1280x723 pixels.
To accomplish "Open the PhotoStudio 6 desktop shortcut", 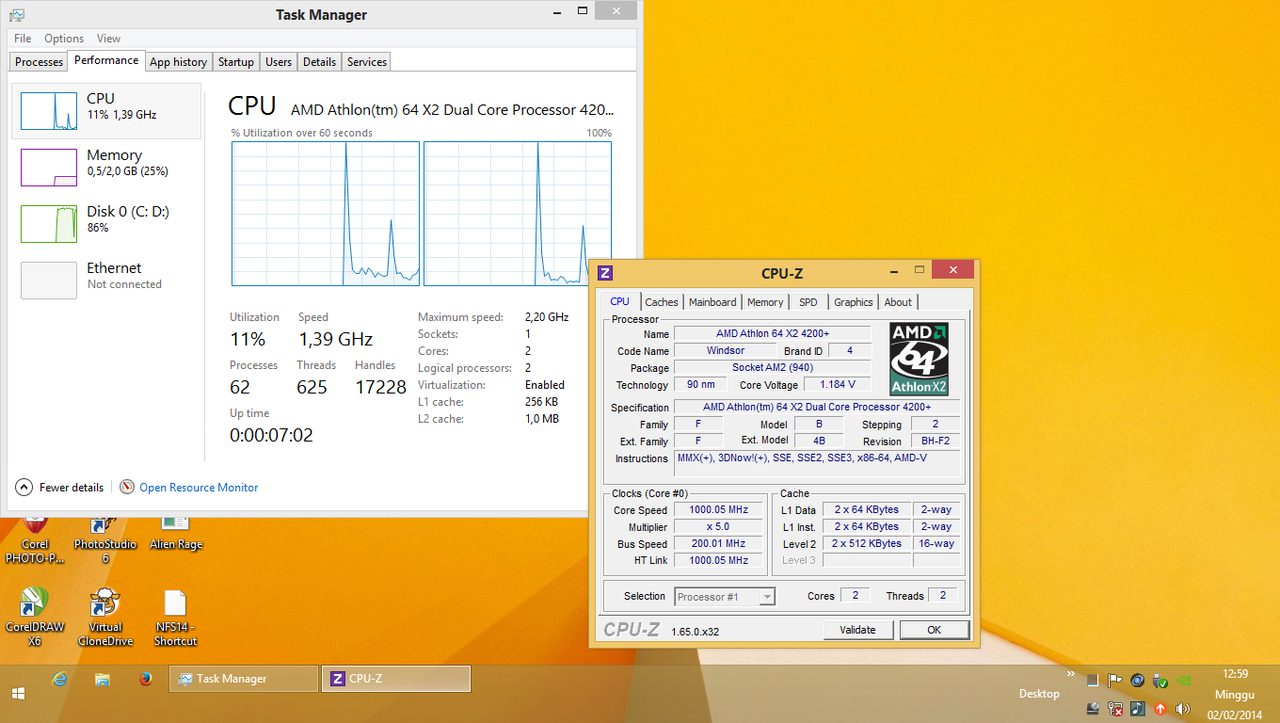I will click(x=105, y=539).
